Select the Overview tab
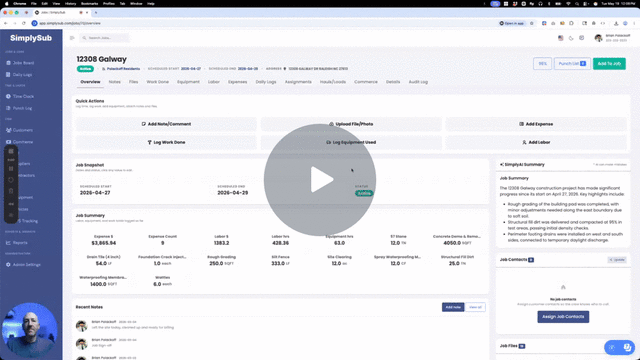This screenshot has width=640, height=360. 90,82
